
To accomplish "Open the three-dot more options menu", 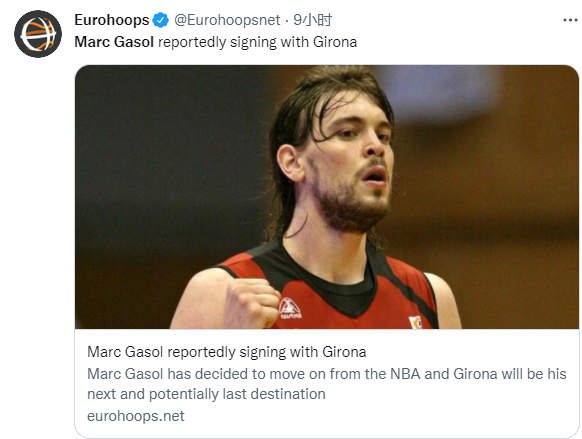I will 570,20.
